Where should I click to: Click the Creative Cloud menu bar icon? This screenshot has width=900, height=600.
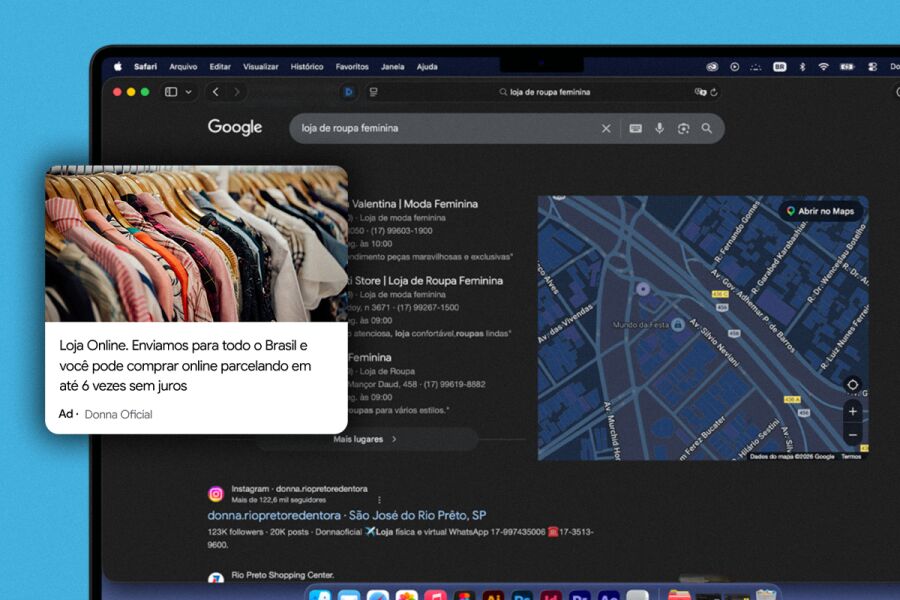pyautogui.click(x=712, y=67)
